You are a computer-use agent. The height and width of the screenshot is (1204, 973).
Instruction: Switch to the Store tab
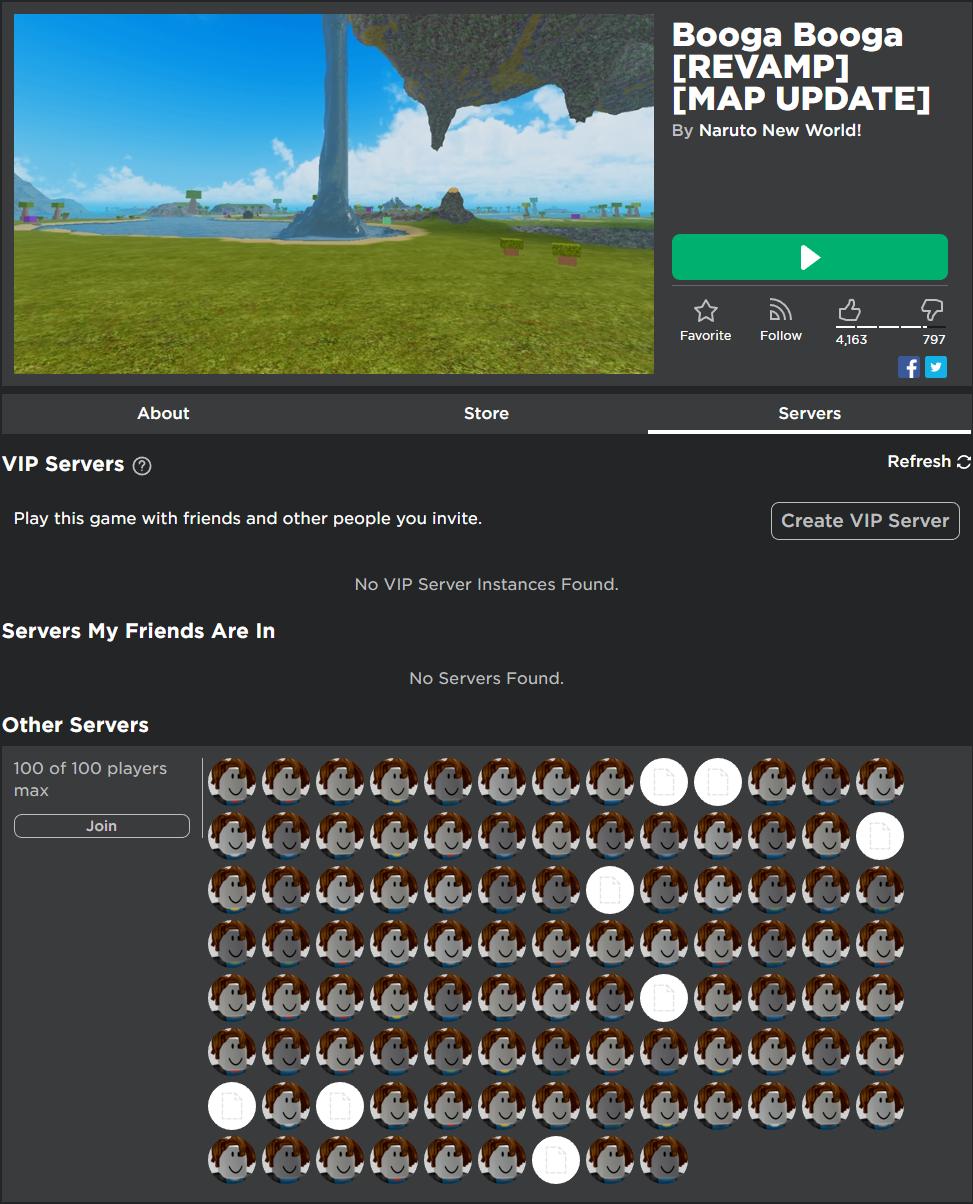486,413
